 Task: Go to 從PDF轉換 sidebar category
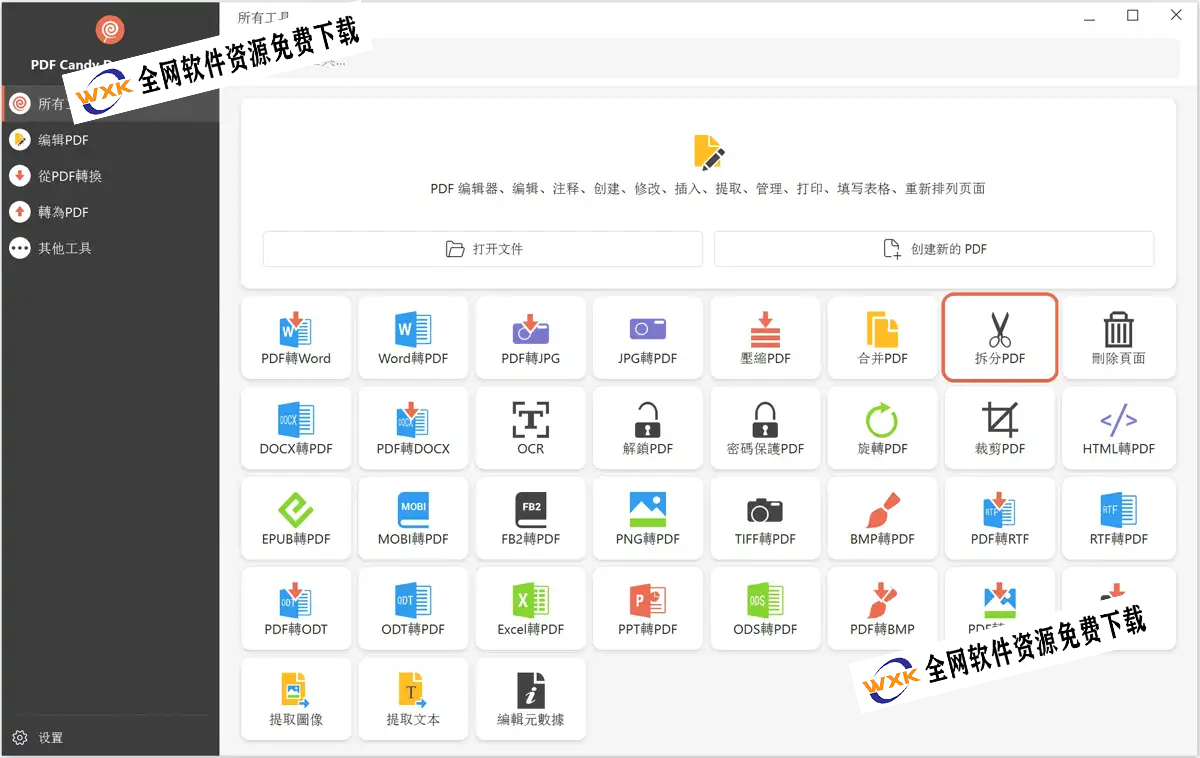[x=70, y=176]
